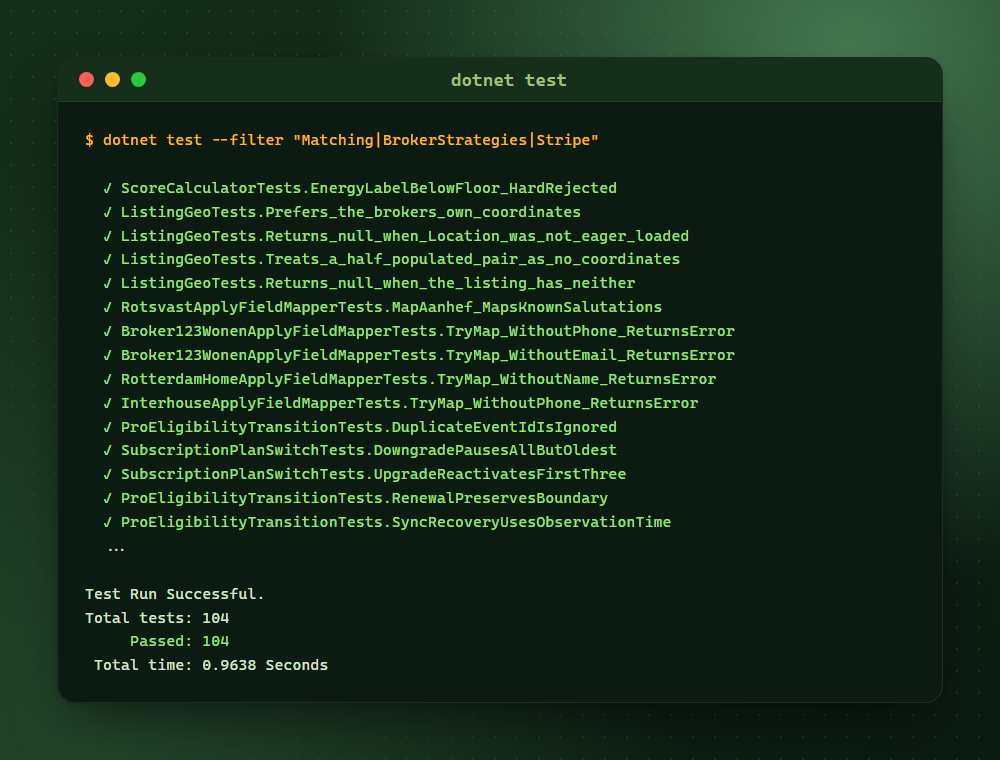The height and width of the screenshot is (760, 1000).
Task: Select ProEligibilityTransitionTests.DuplicateEventIdIsIgnored line
Action: tap(360, 427)
